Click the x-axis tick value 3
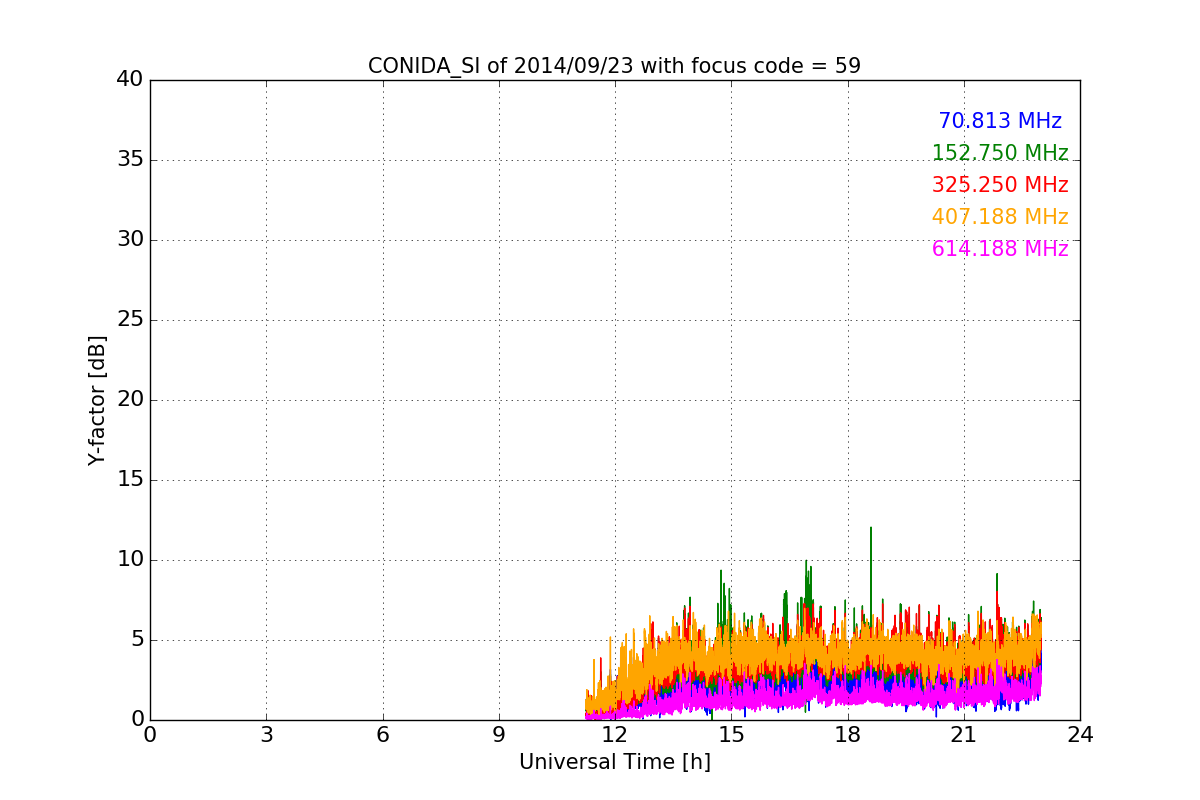This screenshot has width=1200, height=800. coord(266,735)
